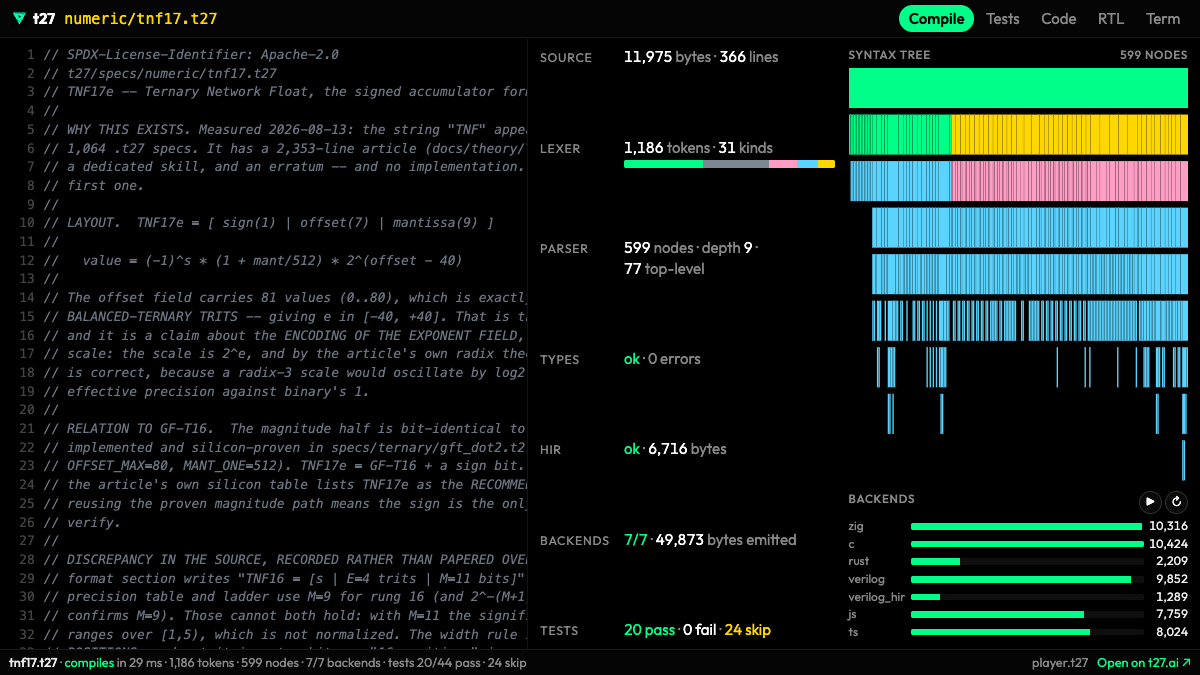Viewport: 1200px width, 675px height.
Task: Click the verilog backend bar
Action: click(x=1026, y=579)
